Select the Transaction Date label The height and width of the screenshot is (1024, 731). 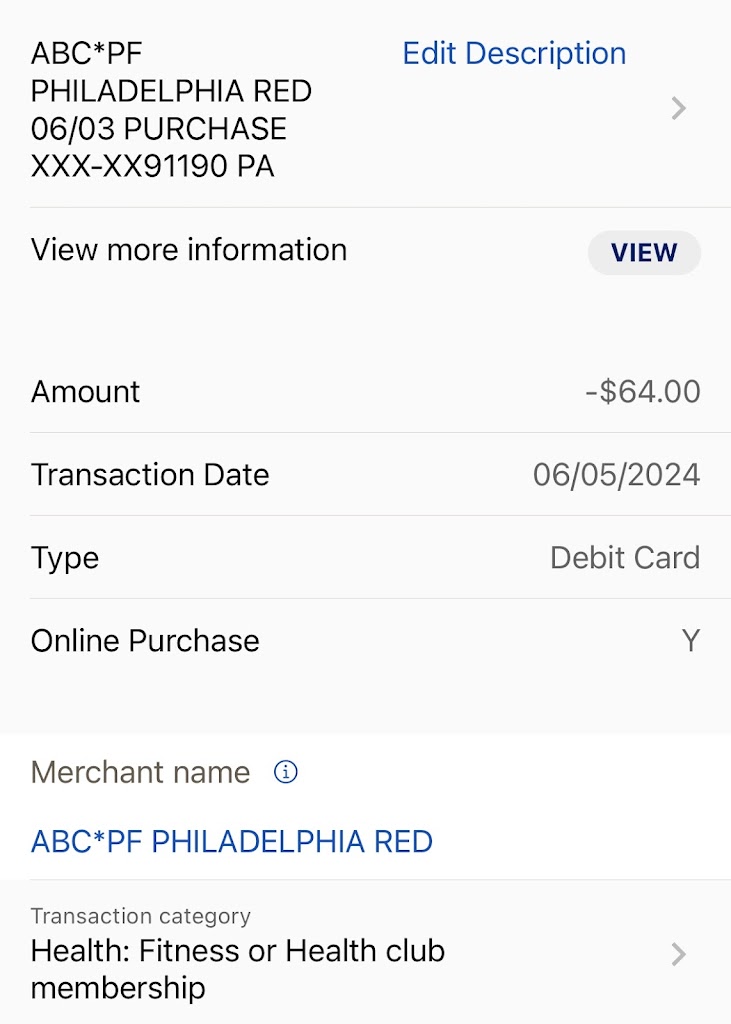point(150,474)
